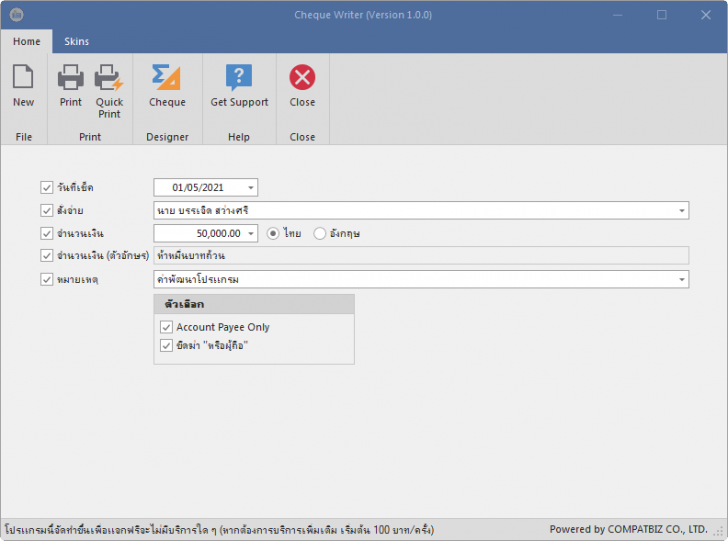728x541 pixels.
Task: Toggle the หมายเหตุ checkbox
Action: [46, 280]
